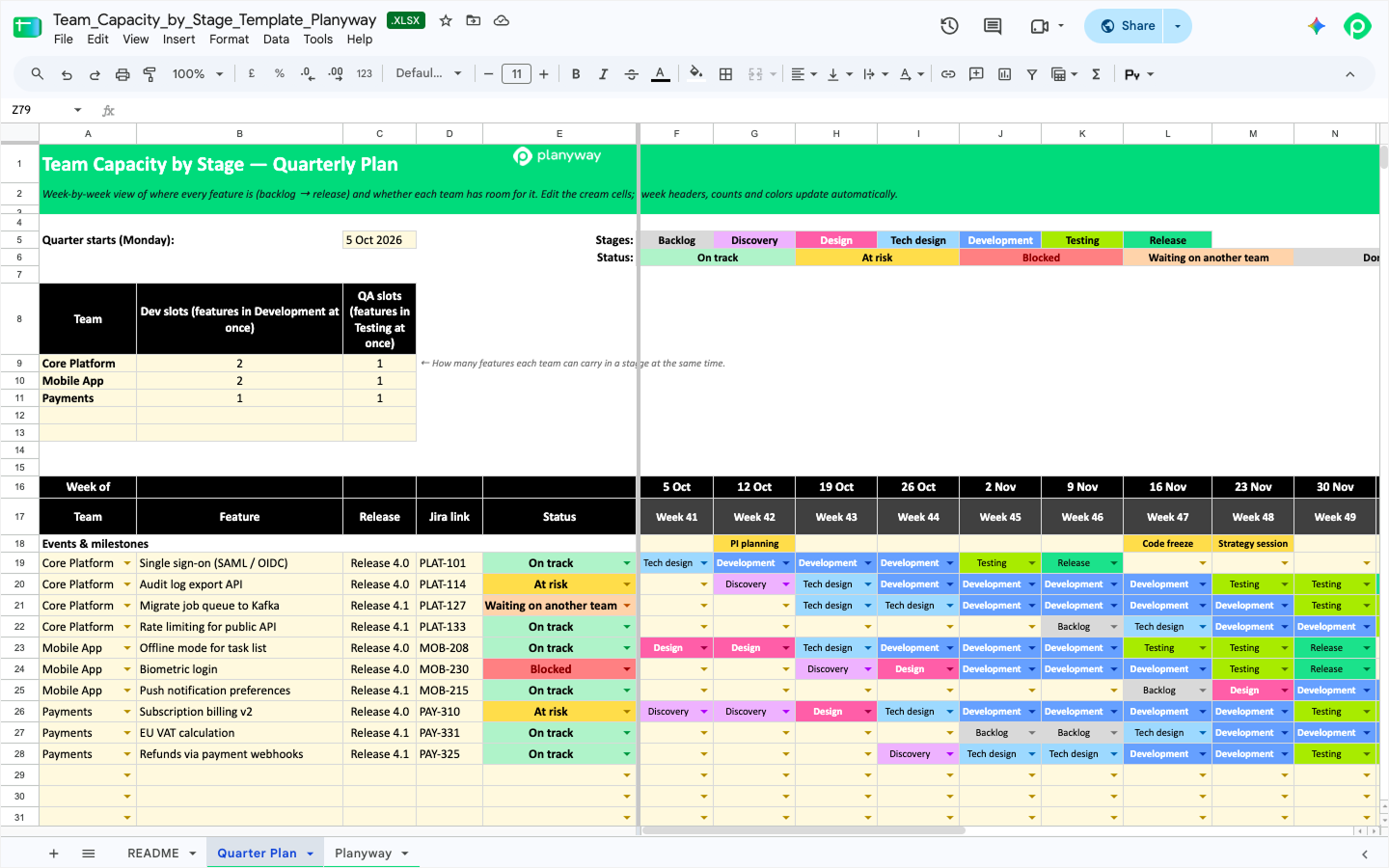Click the print icon
This screenshot has height=868, width=1389.
pyautogui.click(x=123, y=74)
